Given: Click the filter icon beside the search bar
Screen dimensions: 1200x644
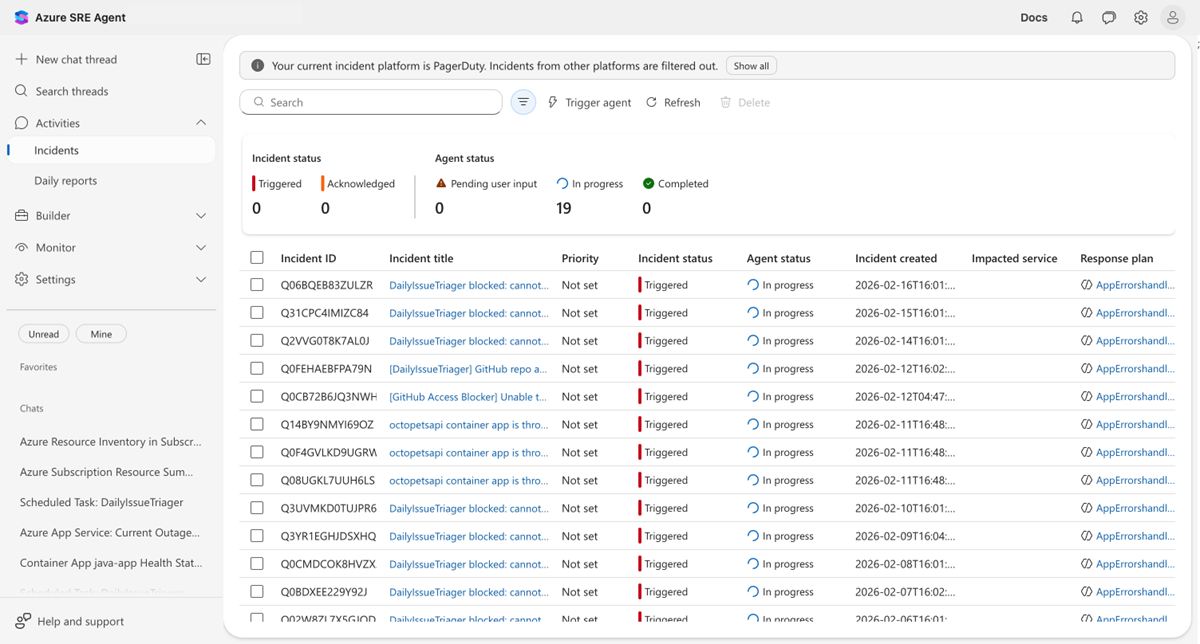Looking at the screenshot, I should pos(522,101).
